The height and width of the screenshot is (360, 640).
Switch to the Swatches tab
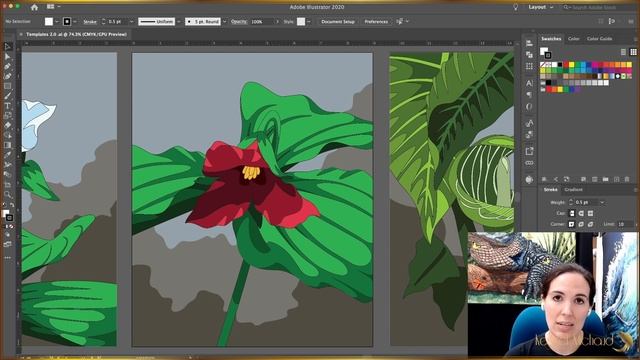tap(551, 39)
